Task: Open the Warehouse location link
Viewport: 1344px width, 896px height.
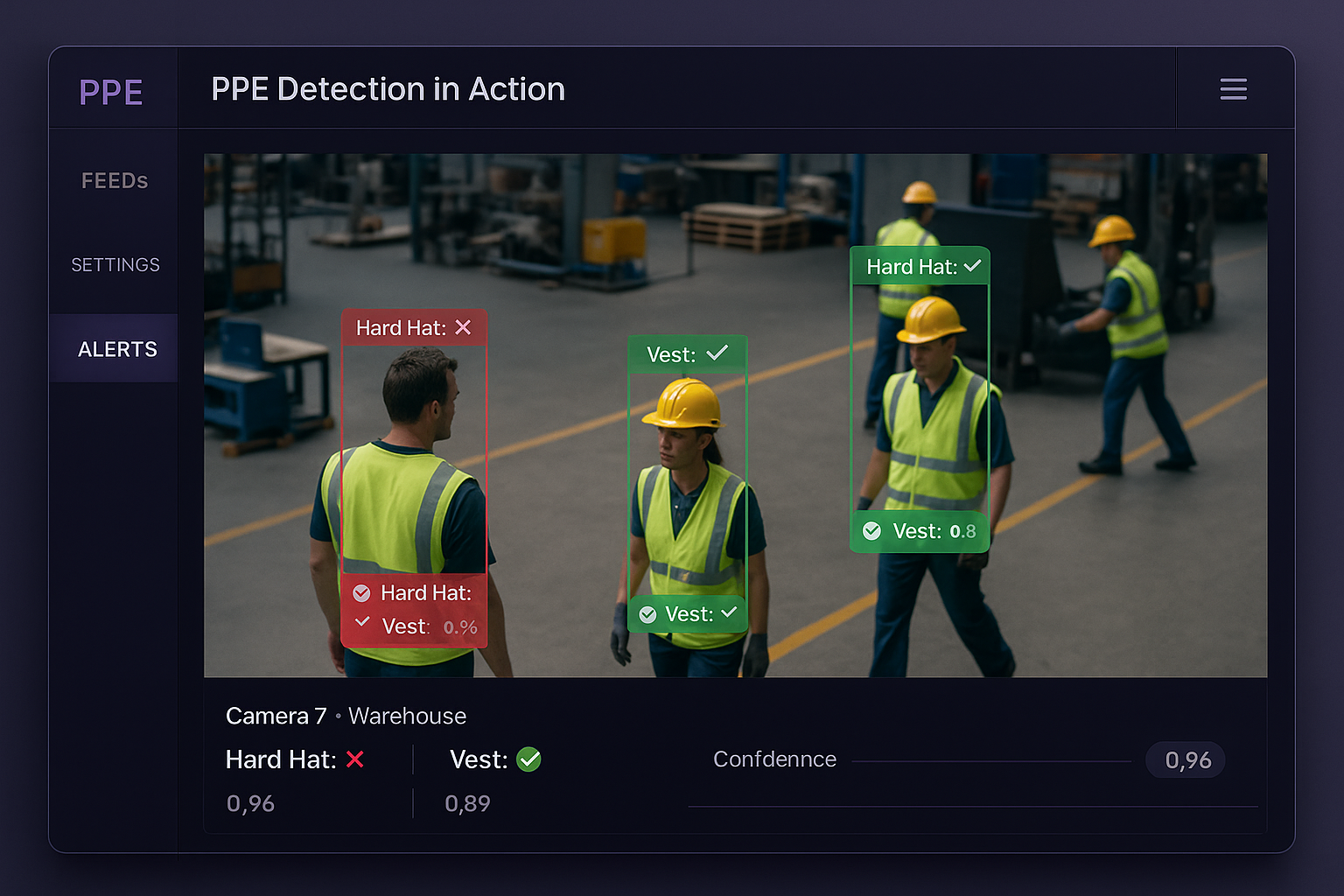Action: tap(406, 716)
